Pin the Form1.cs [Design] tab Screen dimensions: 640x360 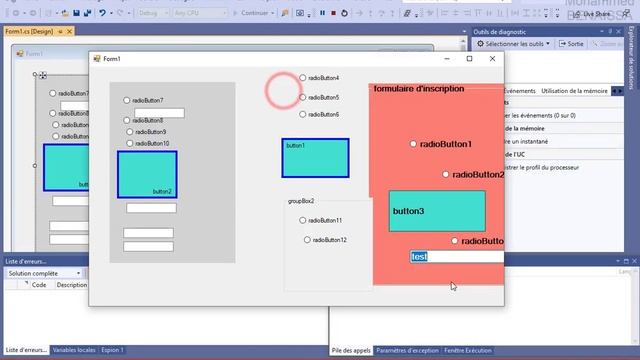60,31
